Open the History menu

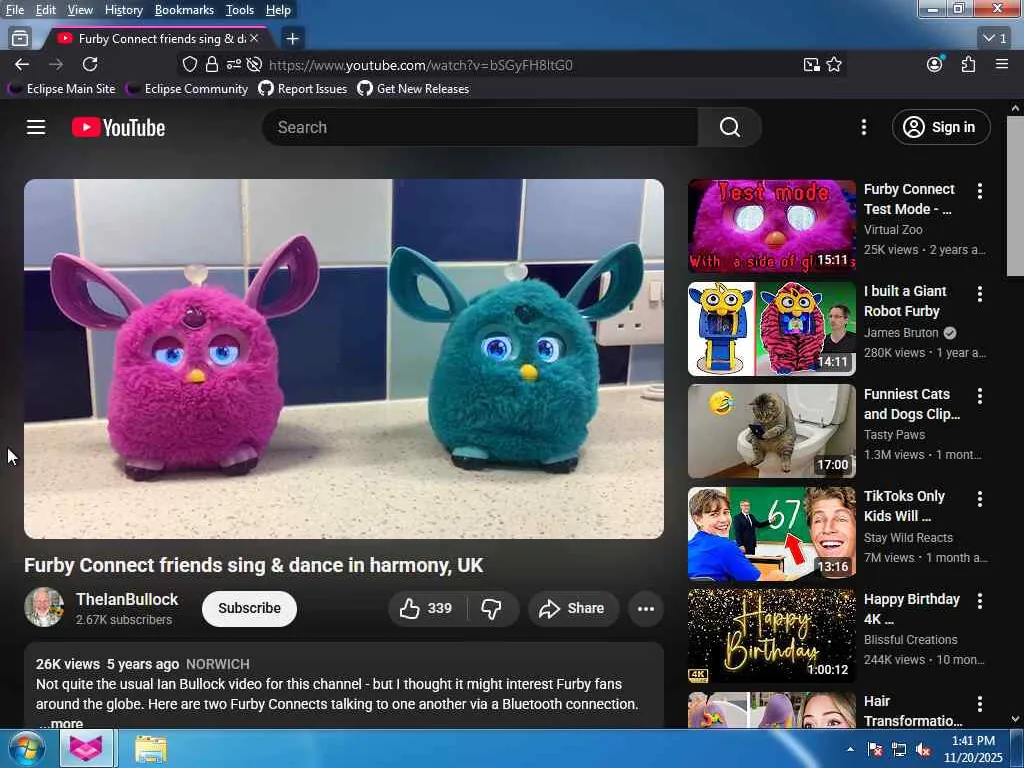(123, 10)
